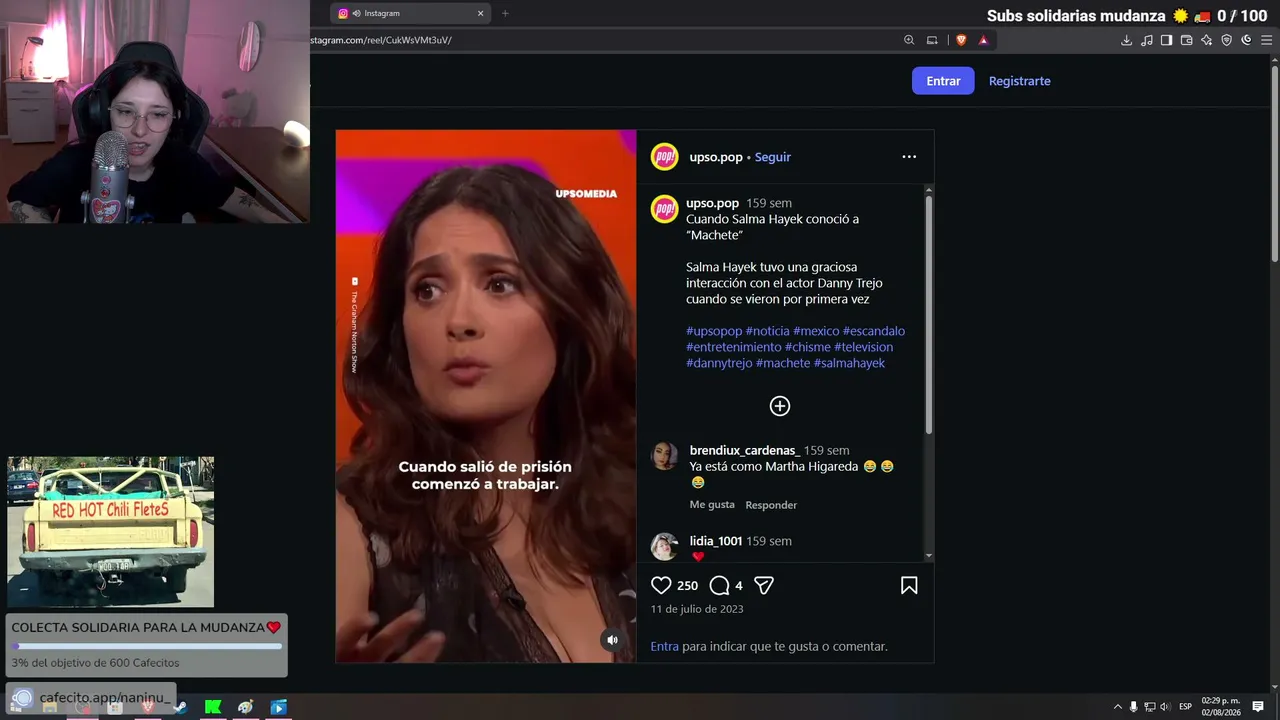The height and width of the screenshot is (720, 1280).
Task: Open upso.pop username in the caption
Action: 712,203
